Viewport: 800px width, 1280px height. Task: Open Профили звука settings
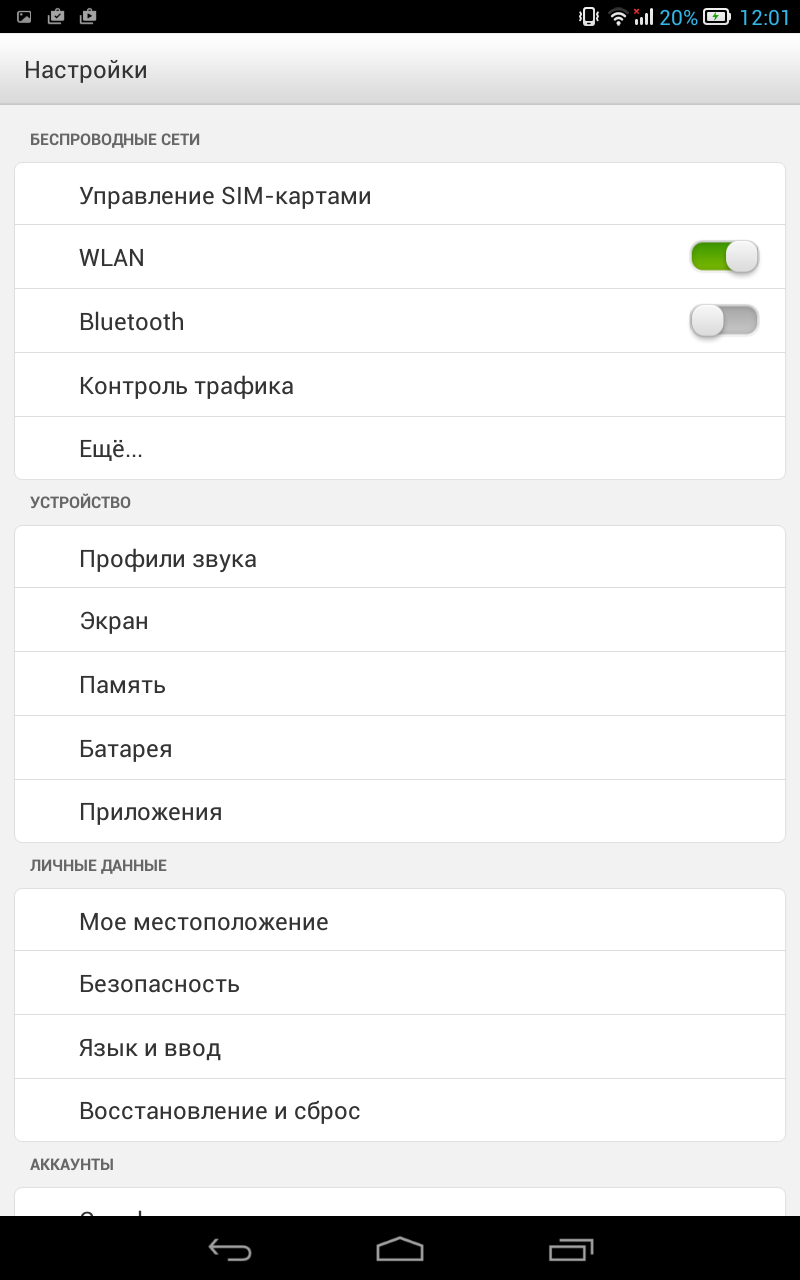(x=400, y=558)
